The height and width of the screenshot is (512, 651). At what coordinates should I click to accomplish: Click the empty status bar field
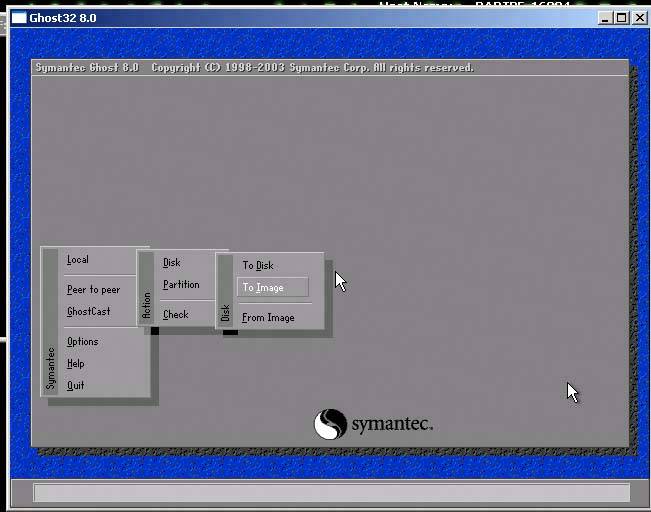[331, 493]
